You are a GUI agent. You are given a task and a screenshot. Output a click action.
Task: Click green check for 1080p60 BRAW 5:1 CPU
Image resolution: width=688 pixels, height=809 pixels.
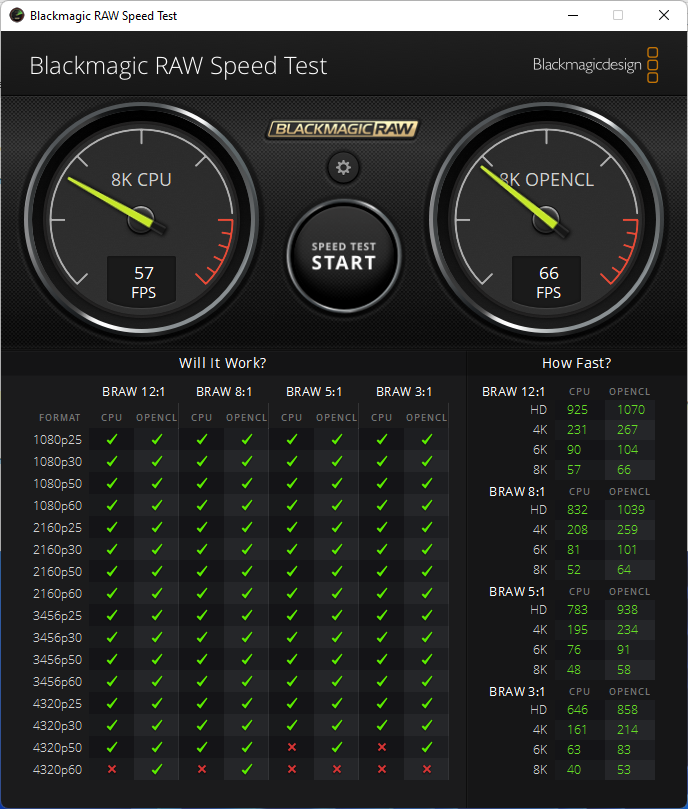292,505
